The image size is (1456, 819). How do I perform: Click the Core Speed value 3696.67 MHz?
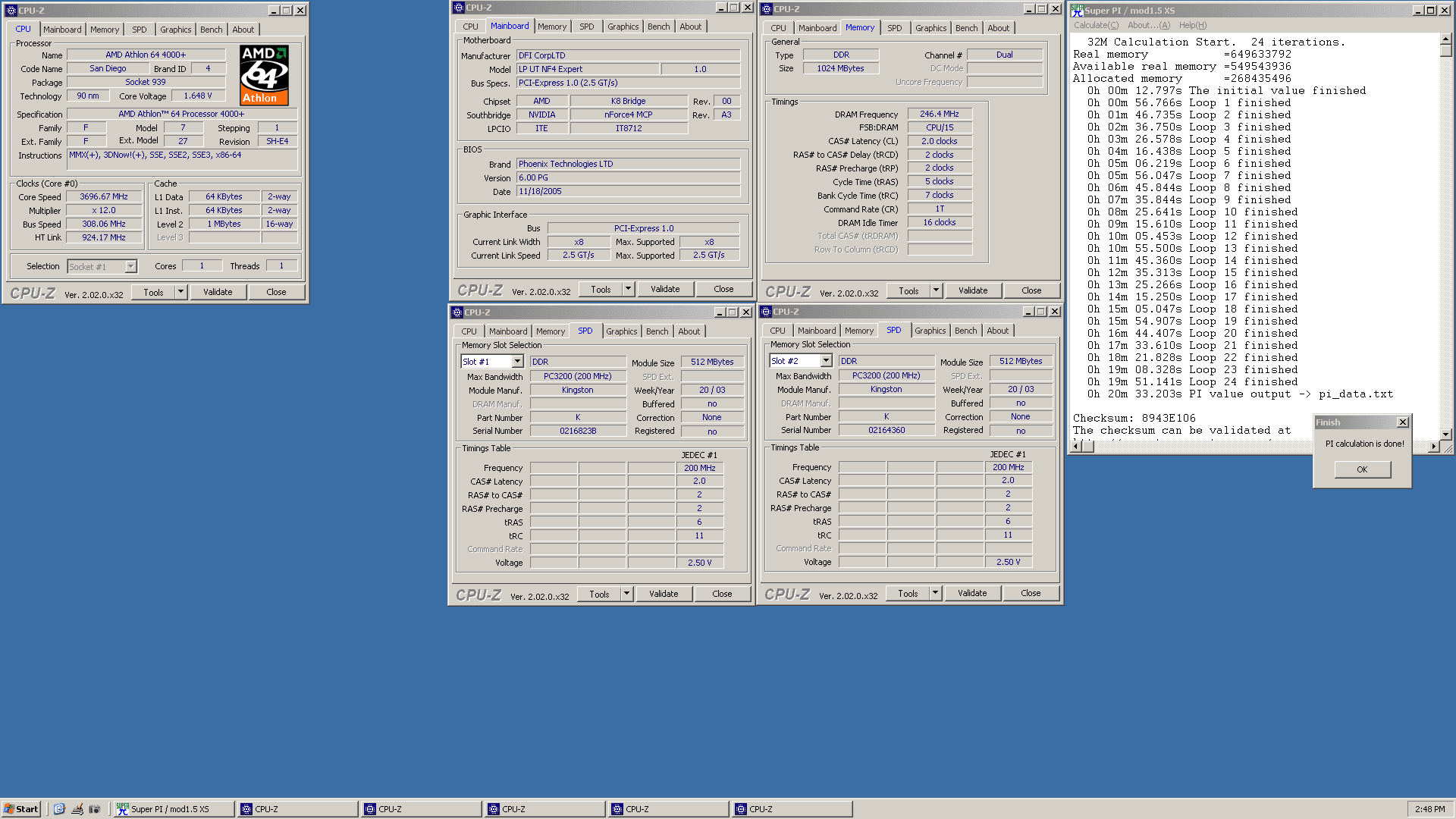point(104,196)
